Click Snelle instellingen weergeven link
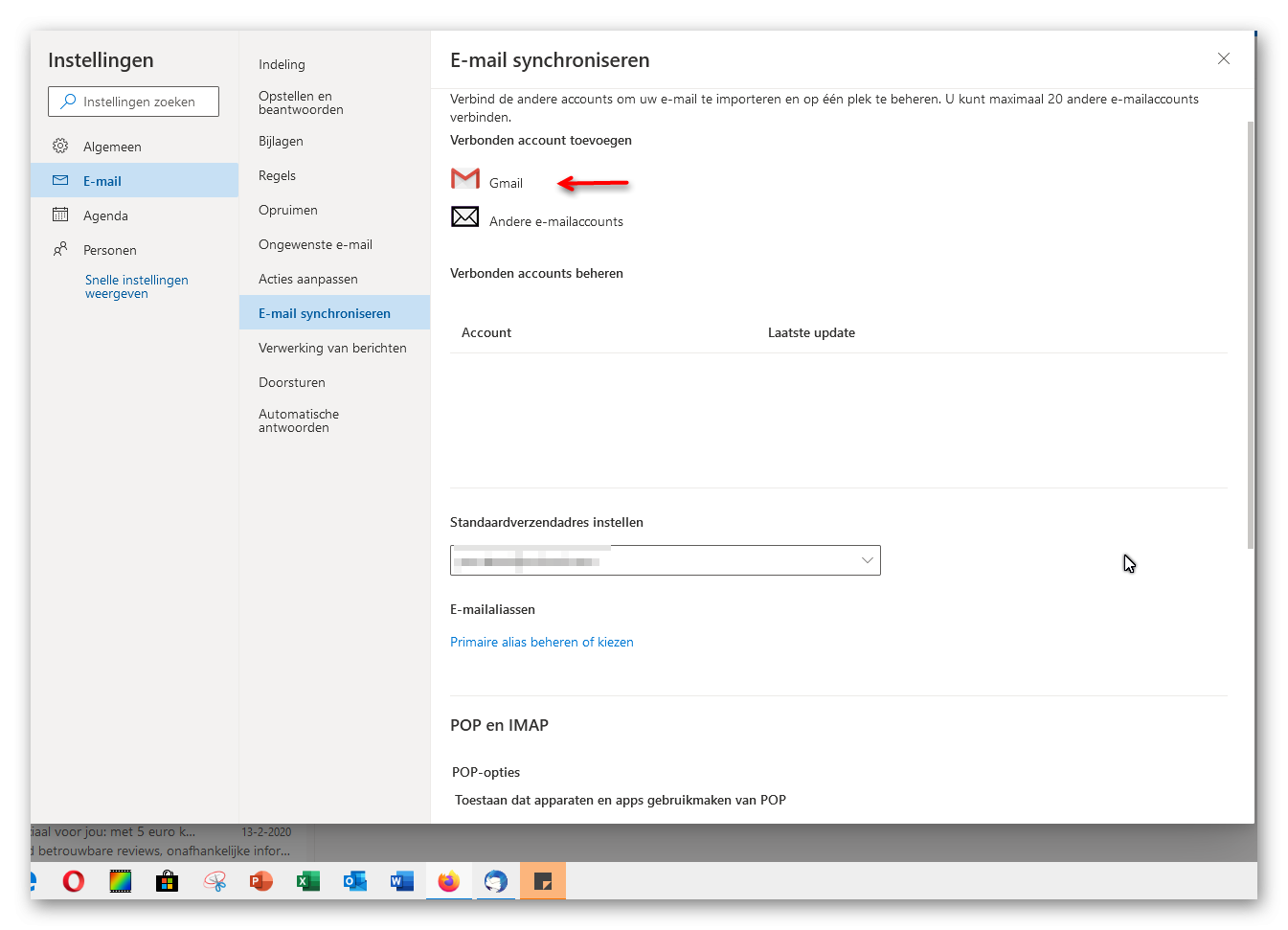This screenshot has height=930, width=1288. (x=136, y=286)
